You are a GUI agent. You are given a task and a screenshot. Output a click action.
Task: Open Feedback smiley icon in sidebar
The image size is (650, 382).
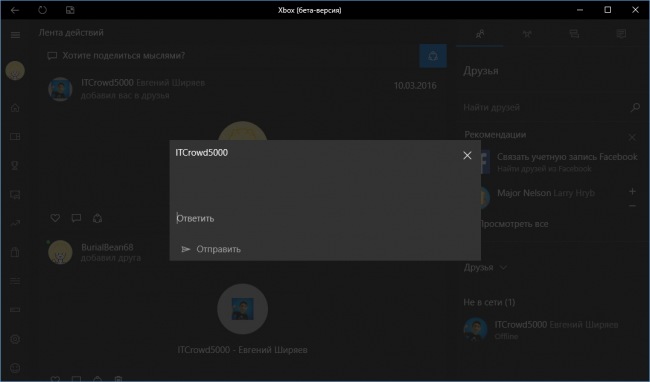point(15,367)
